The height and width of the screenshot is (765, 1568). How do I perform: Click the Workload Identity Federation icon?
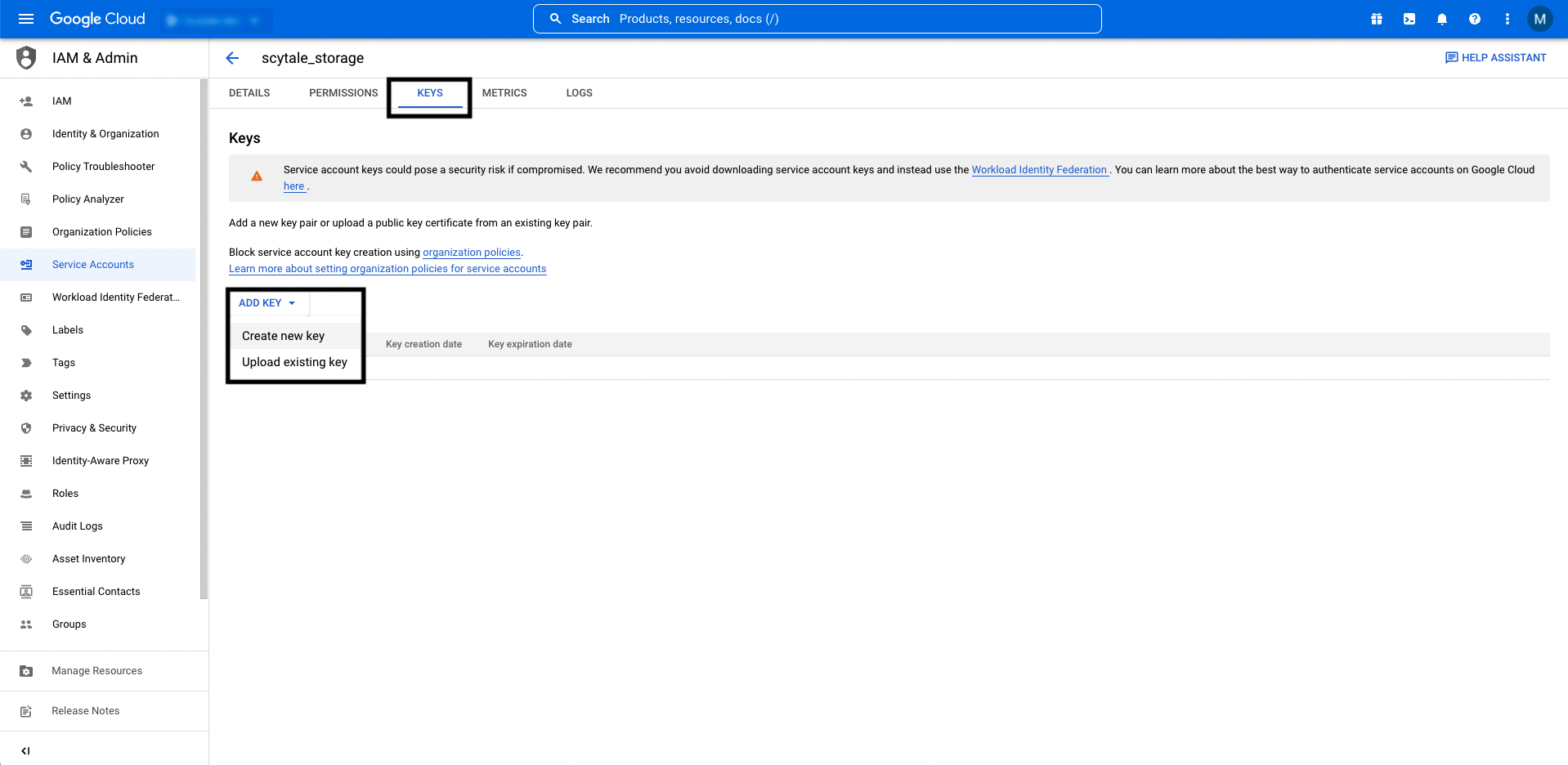[x=26, y=297]
